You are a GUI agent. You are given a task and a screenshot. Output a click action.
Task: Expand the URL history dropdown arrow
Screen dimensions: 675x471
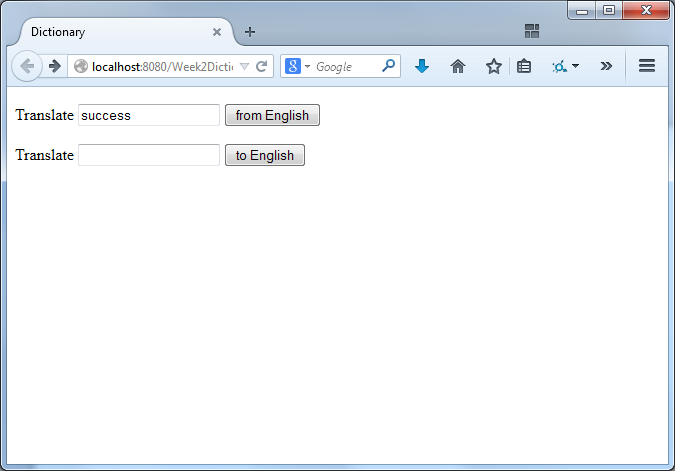[x=244, y=67]
